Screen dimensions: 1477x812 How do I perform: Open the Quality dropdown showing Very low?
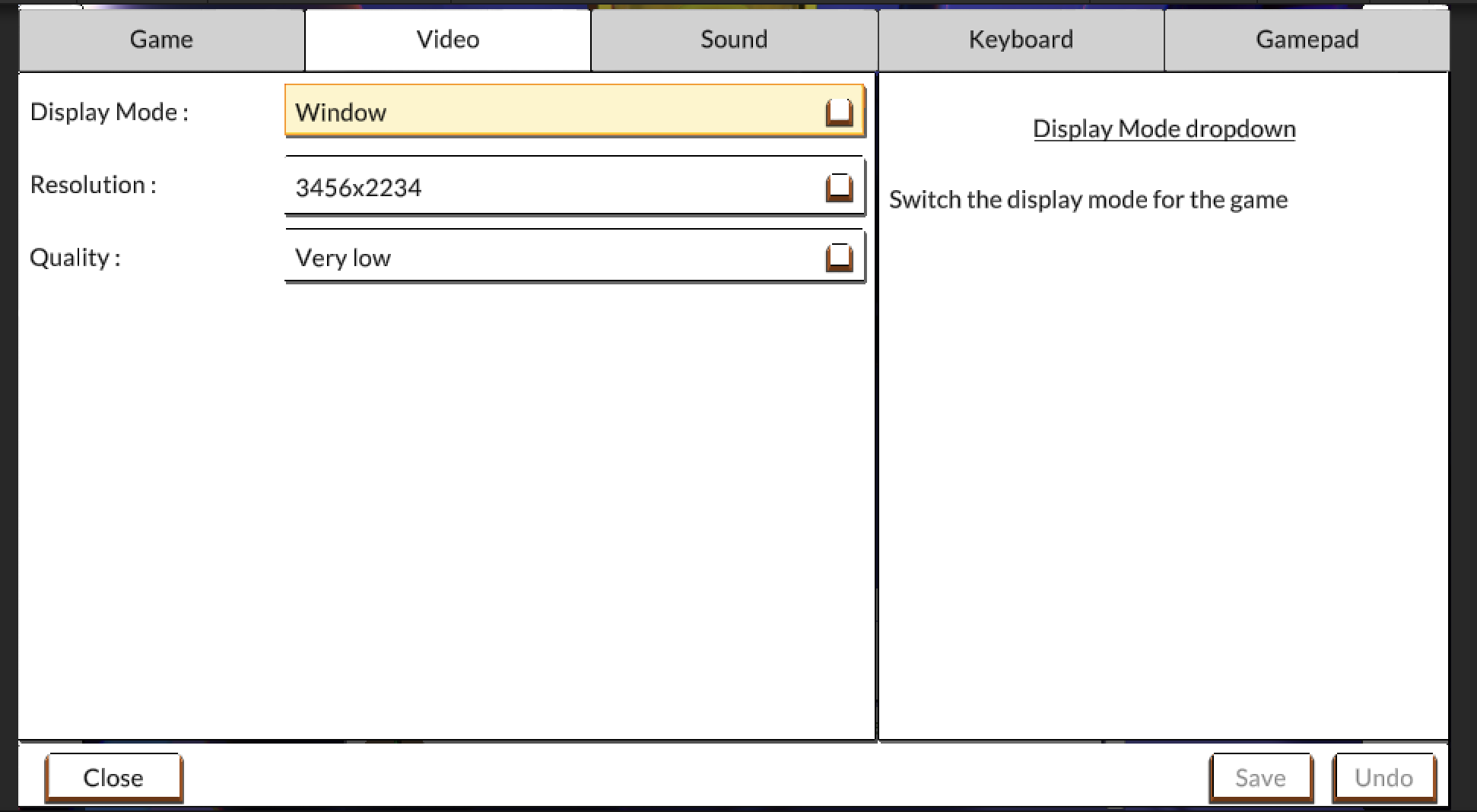(555, 258)
